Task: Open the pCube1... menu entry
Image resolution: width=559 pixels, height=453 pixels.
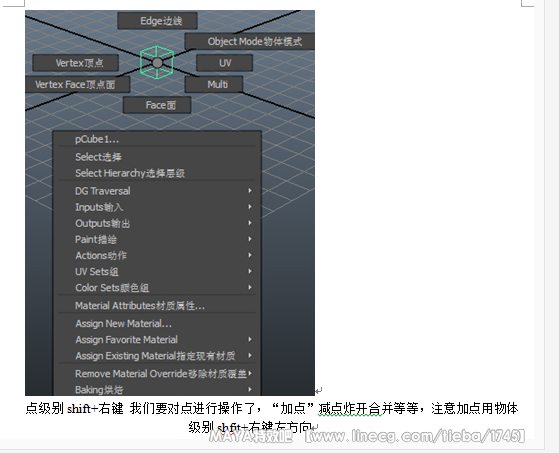Action: click(157, 139)
